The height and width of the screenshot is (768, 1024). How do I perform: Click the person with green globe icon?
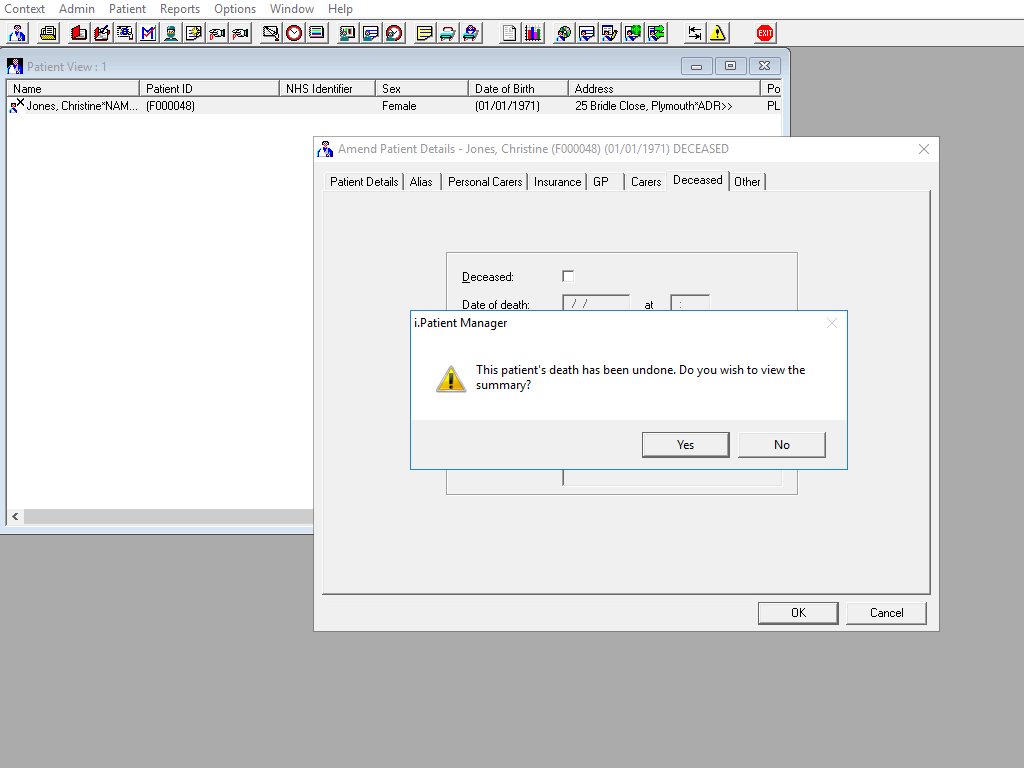[633, 33]
